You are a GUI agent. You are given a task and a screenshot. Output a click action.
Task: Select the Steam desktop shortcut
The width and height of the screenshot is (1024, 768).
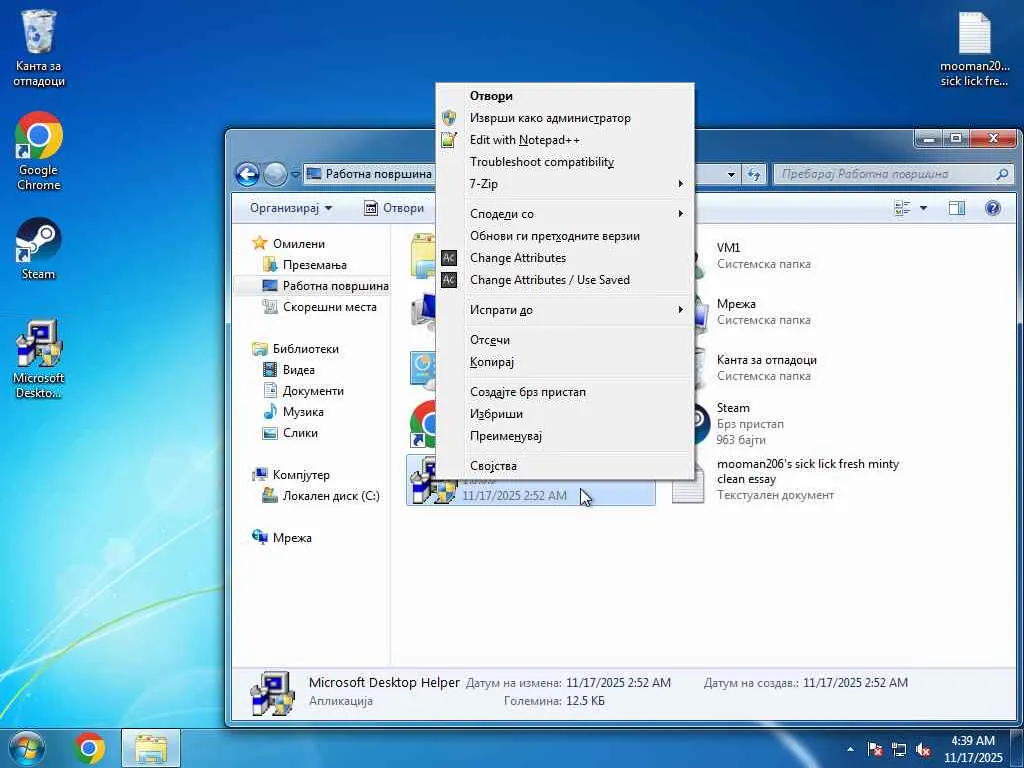coord(39,249)
